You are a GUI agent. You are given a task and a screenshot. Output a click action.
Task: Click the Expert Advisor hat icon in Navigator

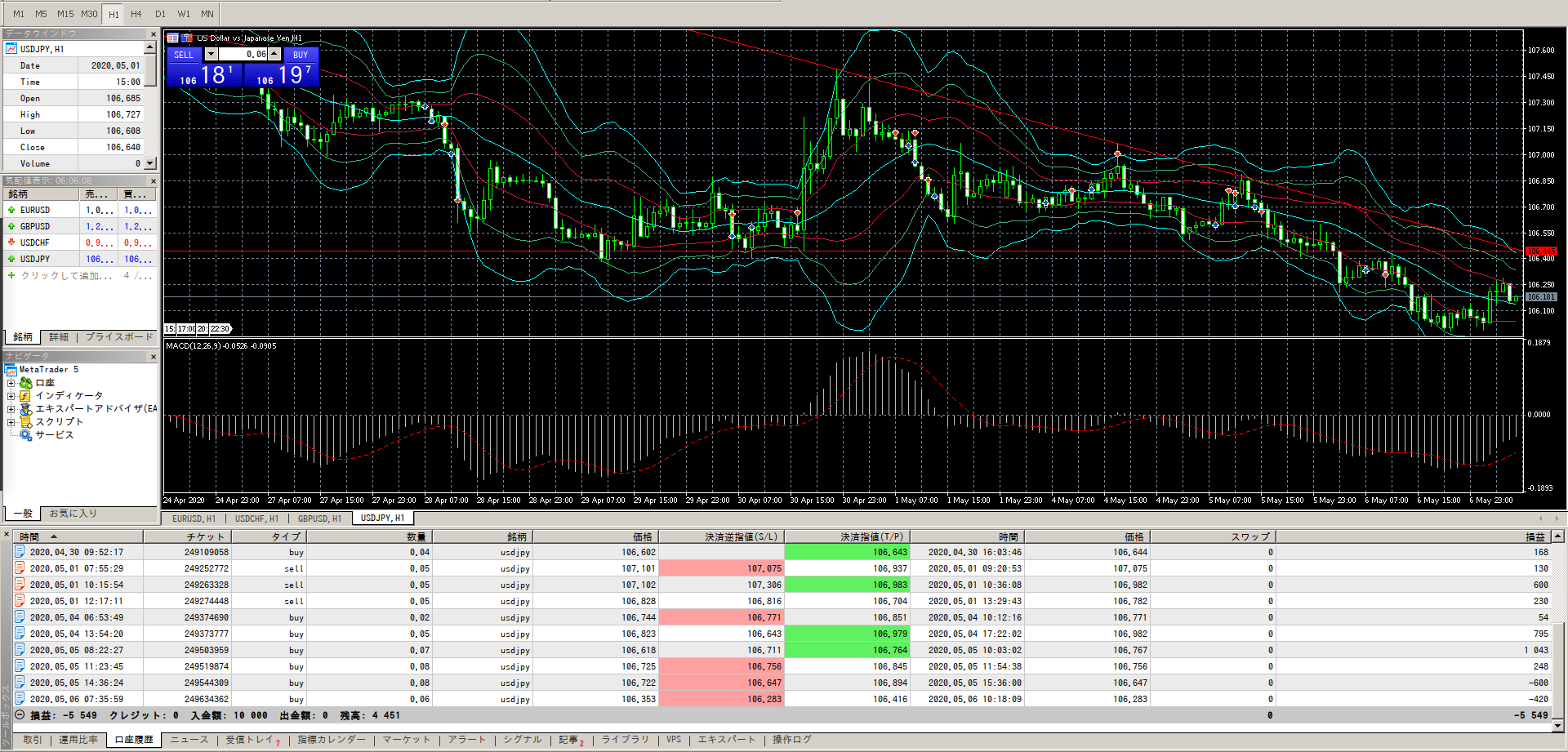coord(26,409)
